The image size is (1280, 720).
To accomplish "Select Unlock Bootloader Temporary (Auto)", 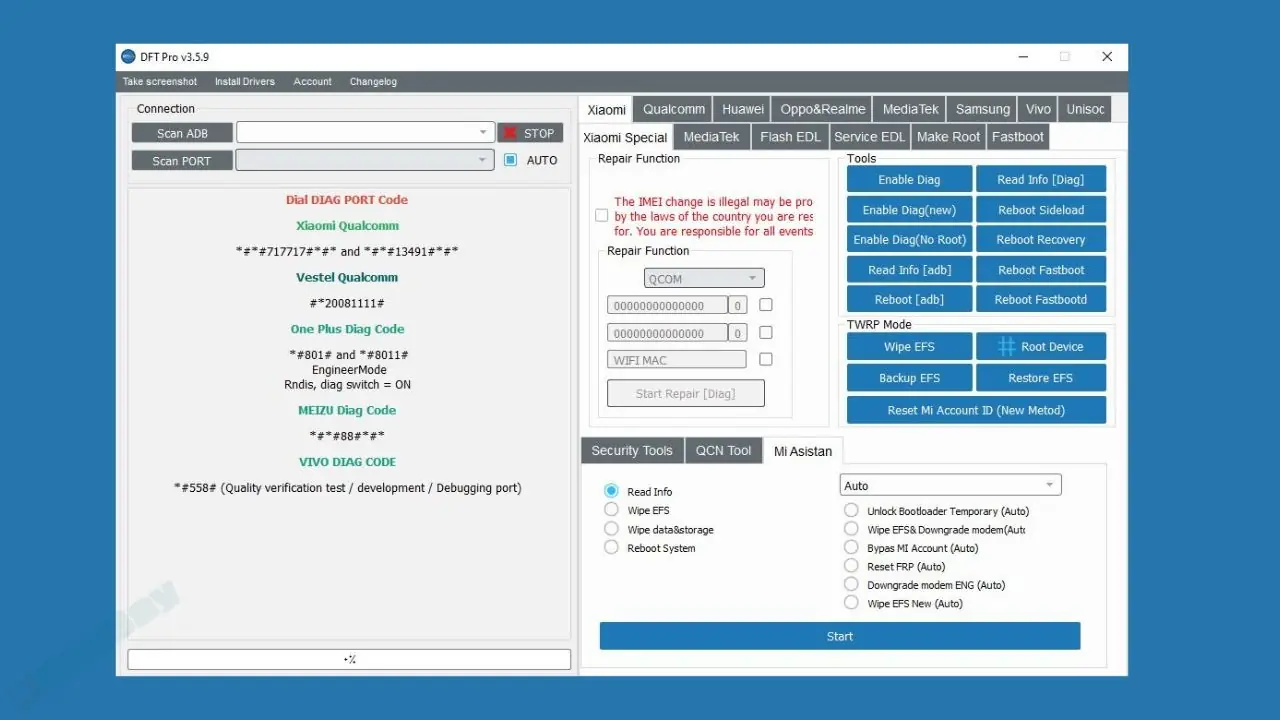I will coord(851,510).
